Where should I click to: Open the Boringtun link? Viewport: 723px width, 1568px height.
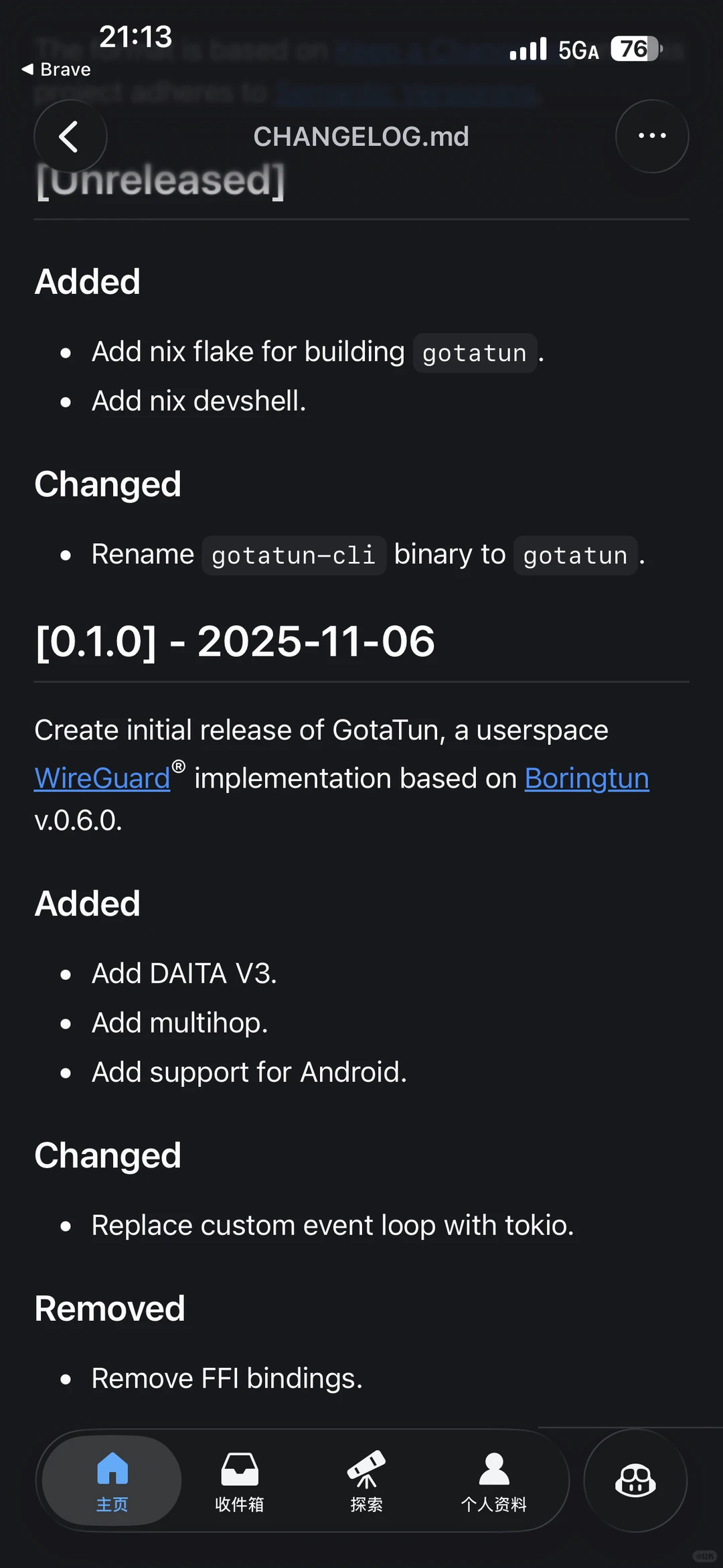(586, 779)
